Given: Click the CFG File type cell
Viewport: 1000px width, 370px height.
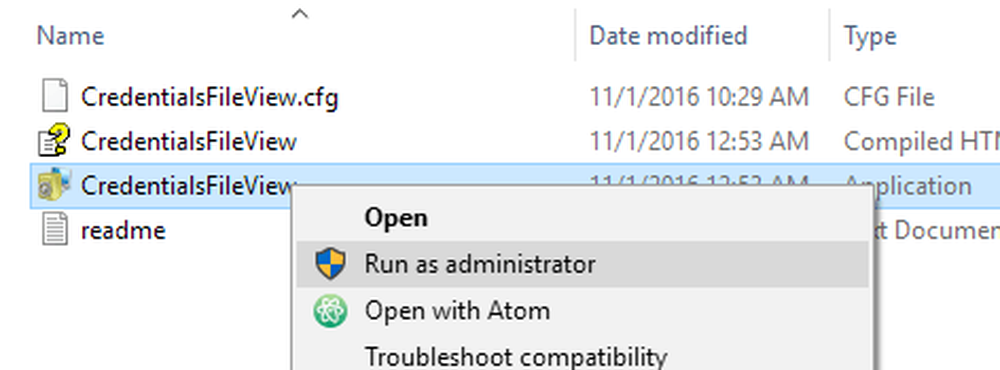Looking at the screenshot, I should (x=889, y=97).
